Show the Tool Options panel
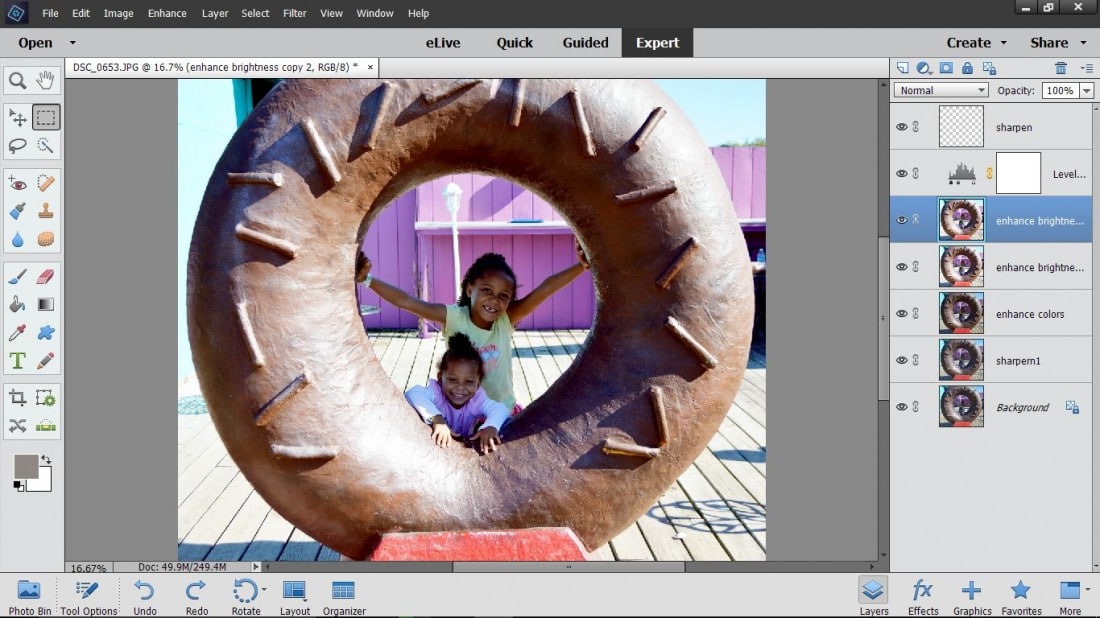 tap(88, 598)
